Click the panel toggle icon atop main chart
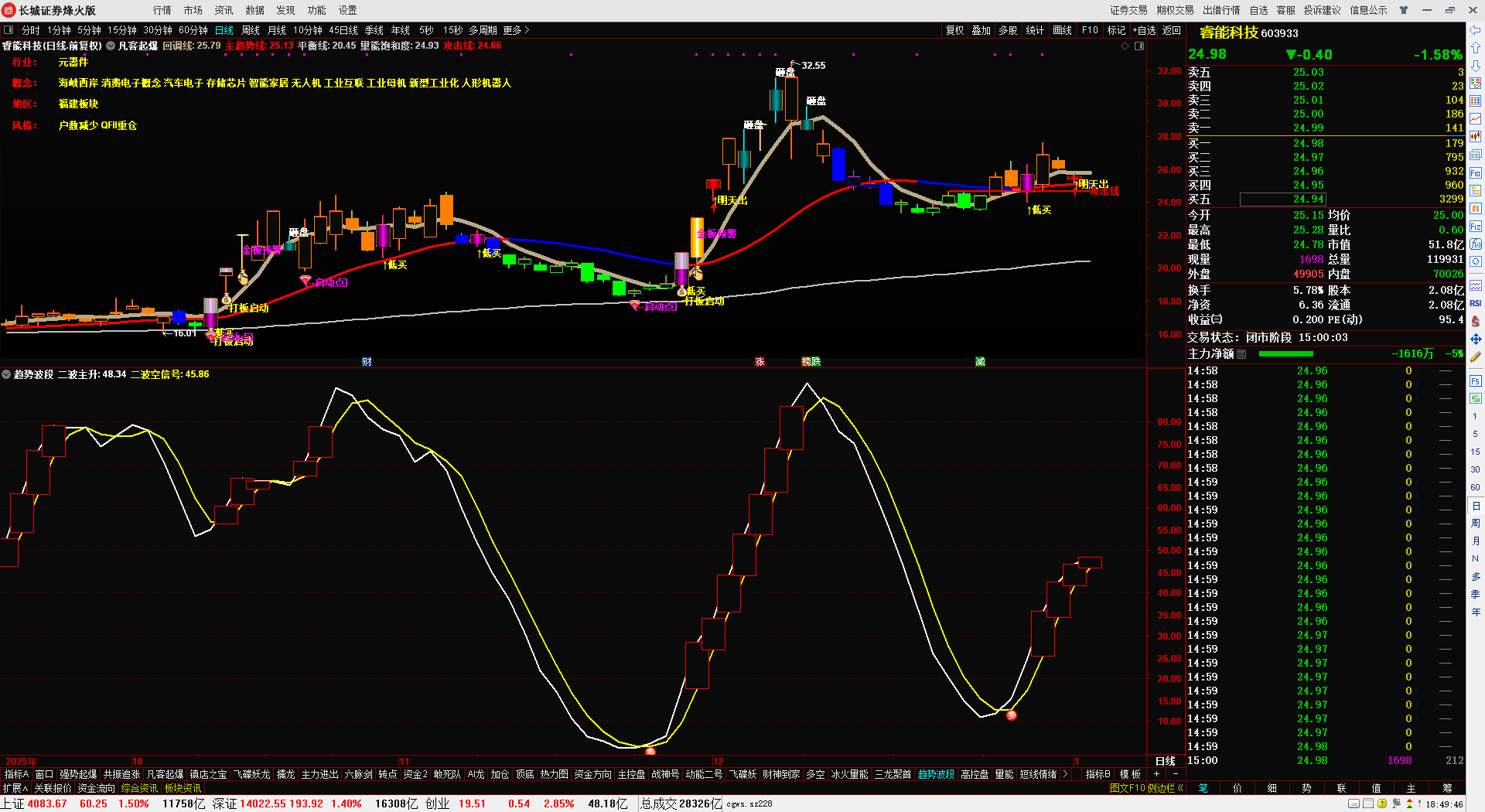This screenshot has width=1485, height=812. 1139,46
